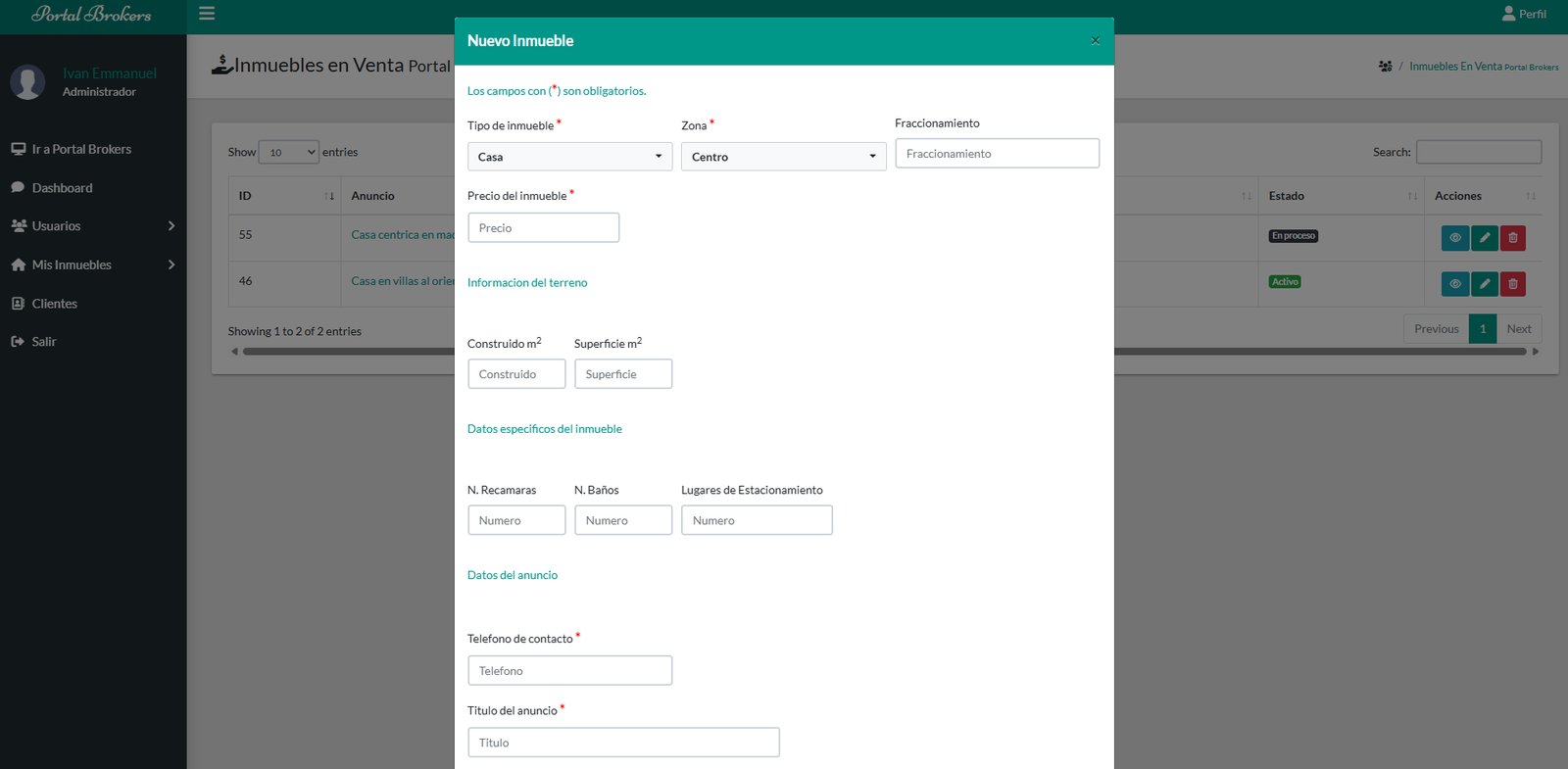This screenshot has height=769, width=1568.
Task: Click the En proceso status badge
Action: pos(1294,236)
